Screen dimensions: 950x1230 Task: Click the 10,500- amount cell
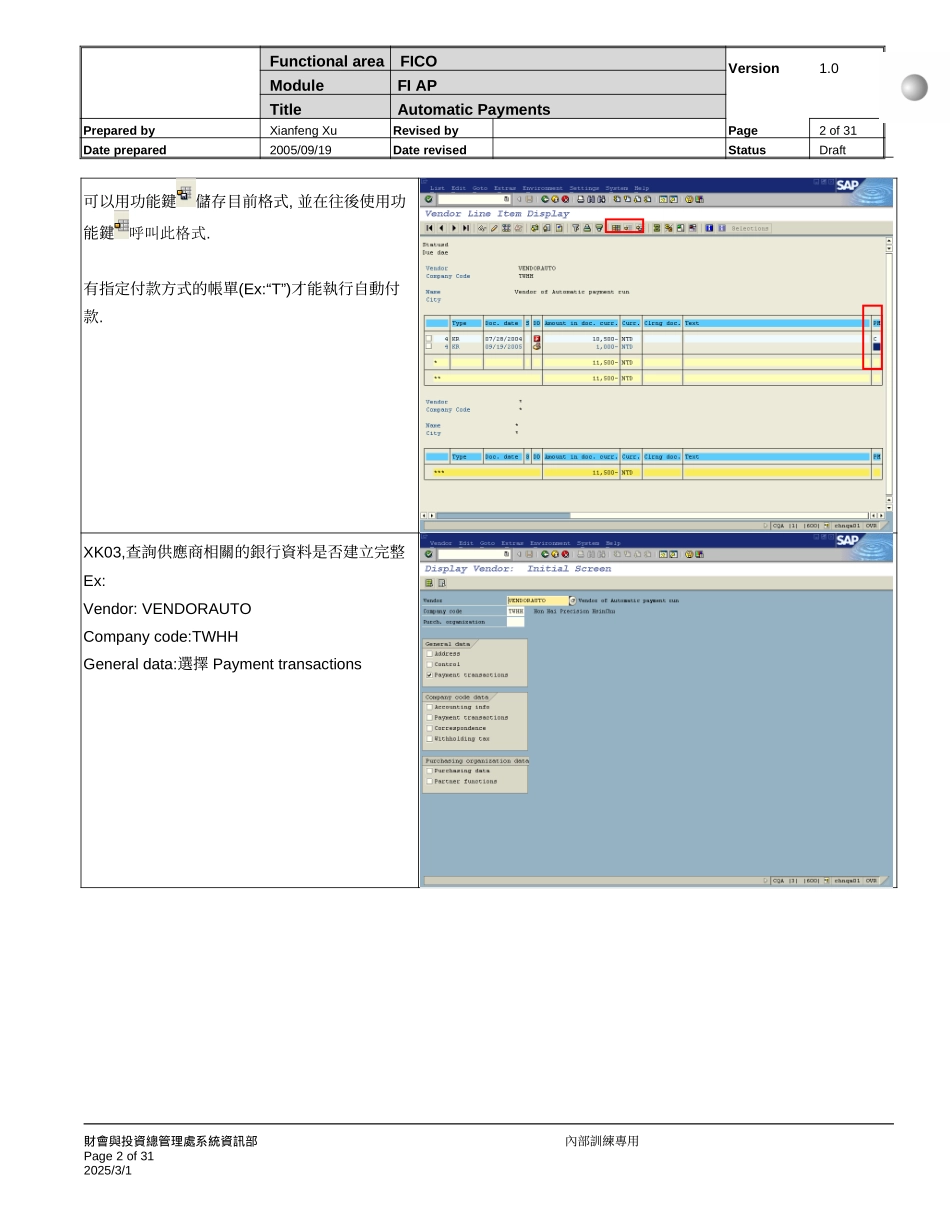coord(581,339)
